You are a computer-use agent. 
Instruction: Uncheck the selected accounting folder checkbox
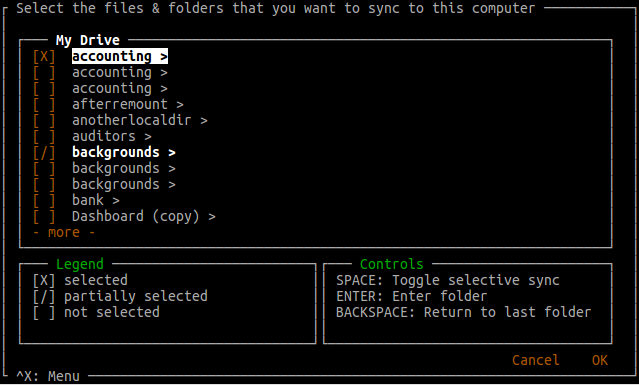point(44,56)
